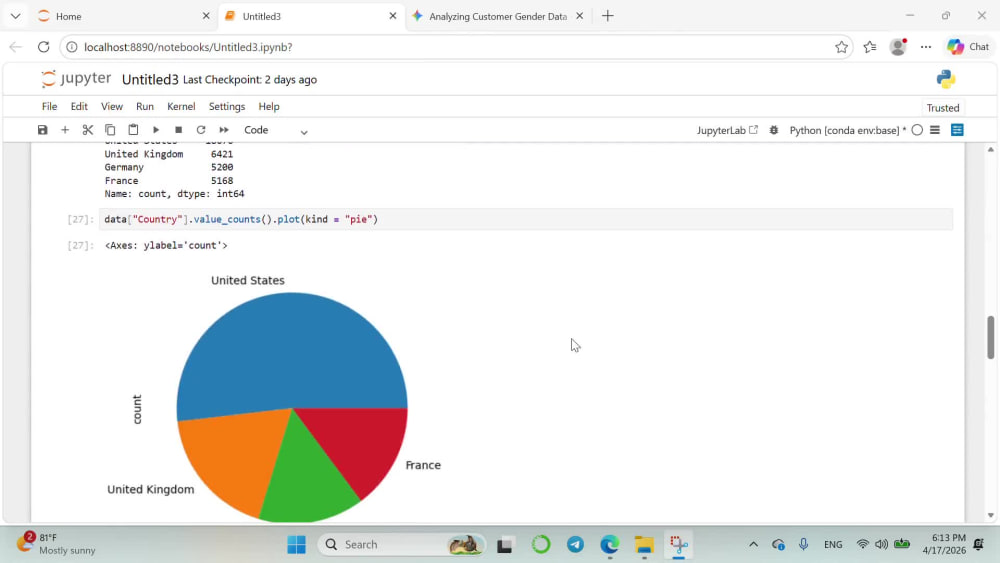Open the View menu
The height and width of the screenshot is (563, 1000).
tap(112, 106)
